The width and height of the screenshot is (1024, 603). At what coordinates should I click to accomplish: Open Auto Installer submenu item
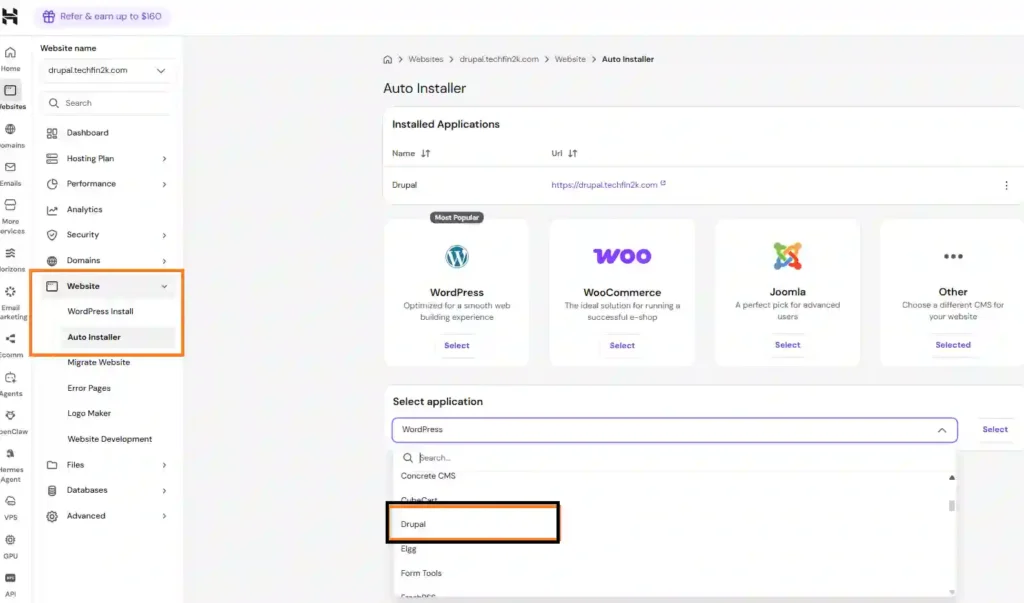tap(94, 337)
